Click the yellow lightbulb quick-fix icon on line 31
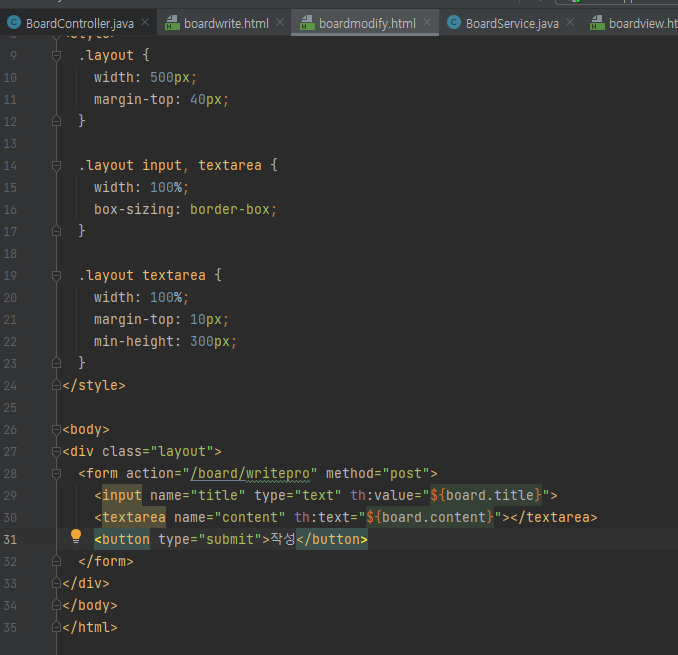Viewport: 678px width, 655px height. click(76, 536)
